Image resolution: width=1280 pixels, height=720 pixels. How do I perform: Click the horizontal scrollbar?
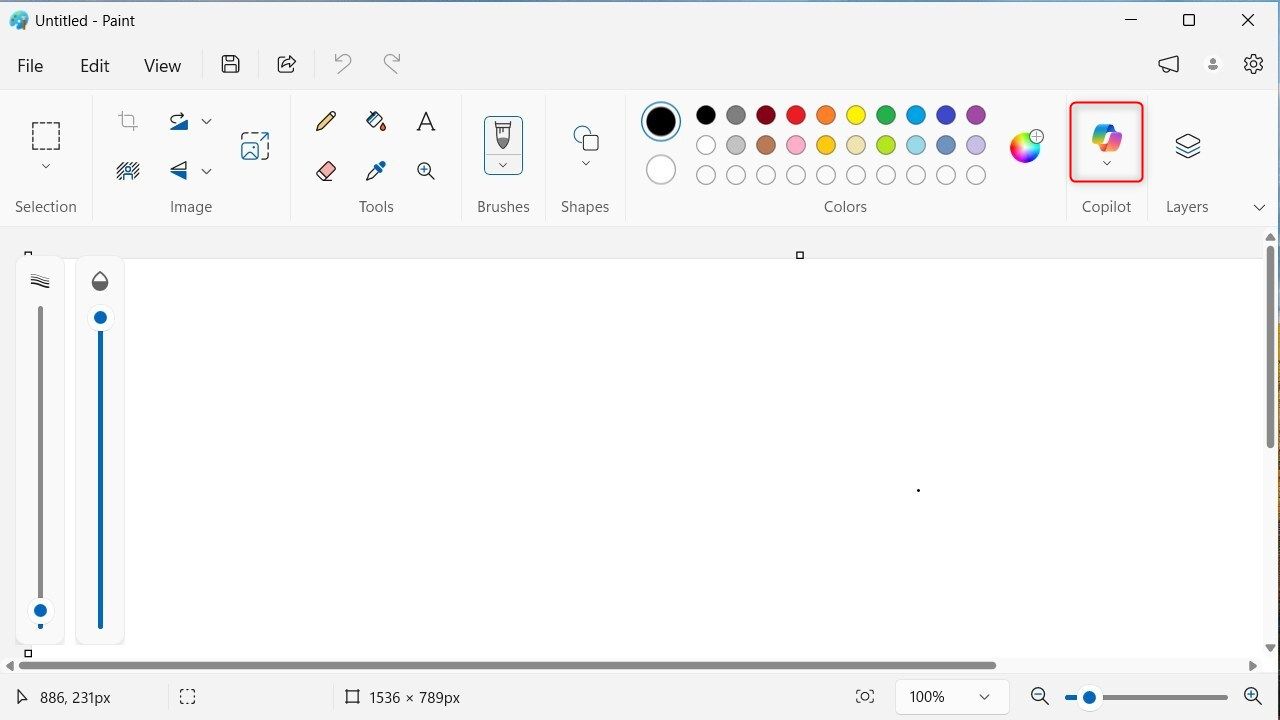(x=508, y=665)
